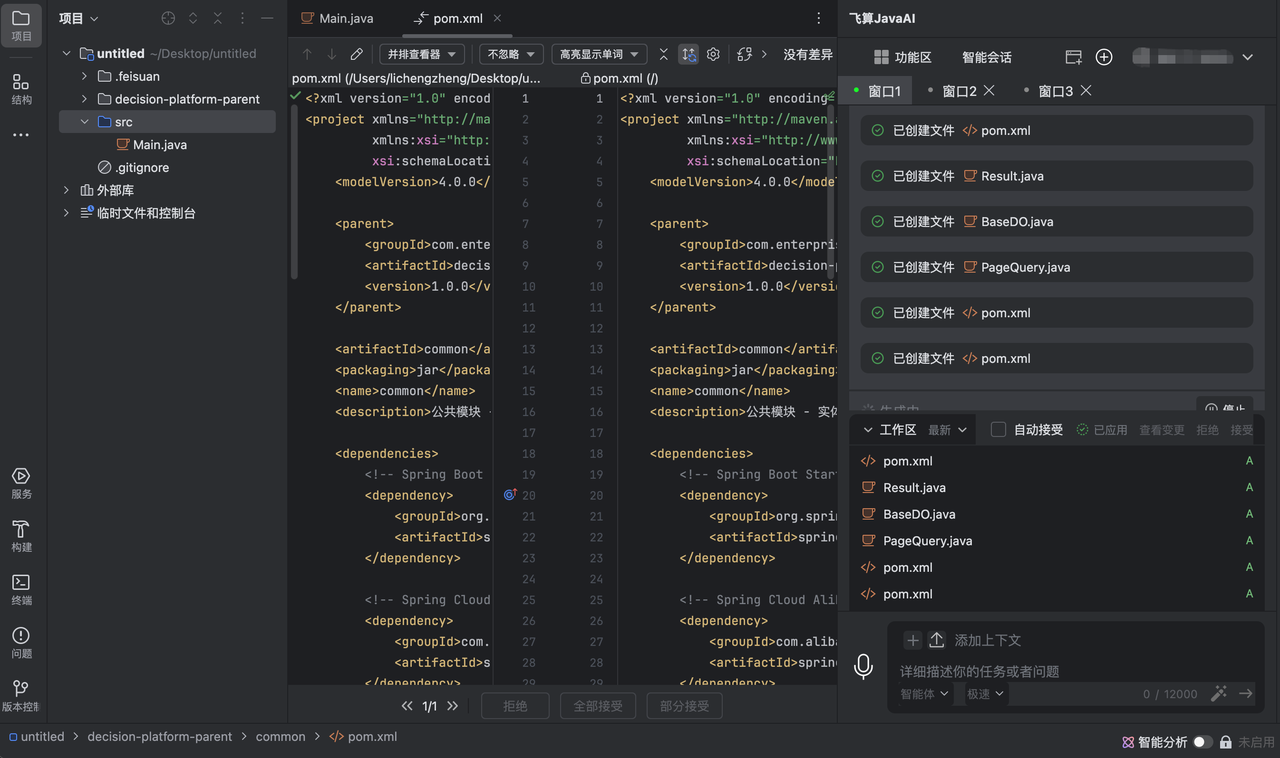Activate voice input with the microphone icon

click(864, 666)
